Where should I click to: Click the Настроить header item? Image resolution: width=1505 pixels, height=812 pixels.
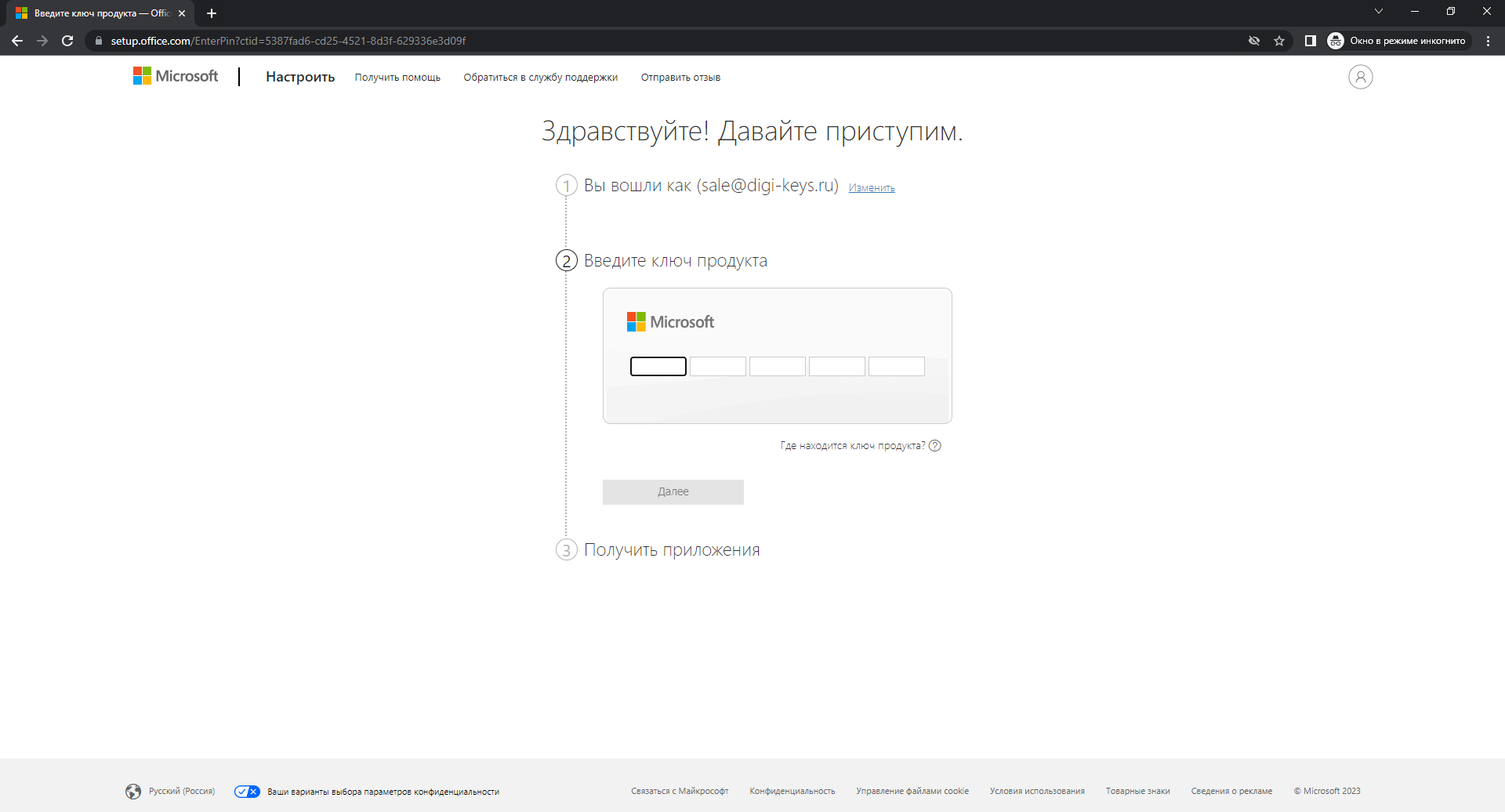[x=300, y=77]
